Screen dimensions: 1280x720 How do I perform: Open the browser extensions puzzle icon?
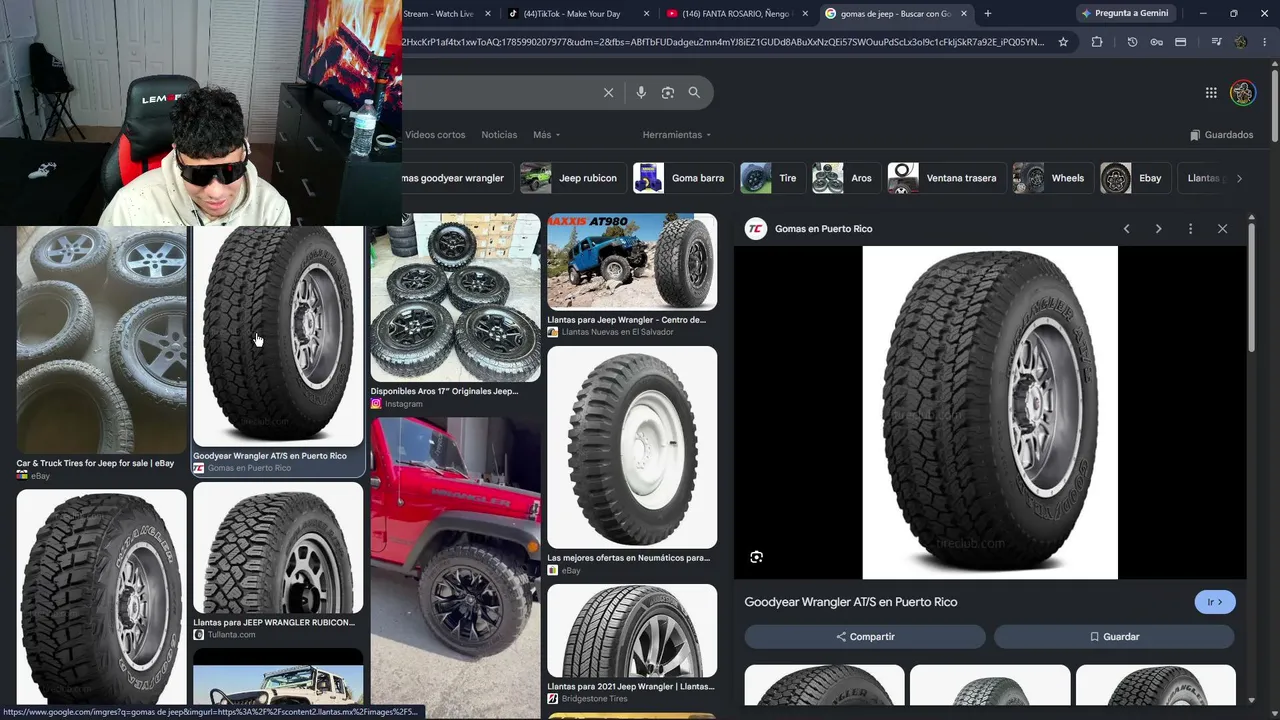pos(1097,42)
